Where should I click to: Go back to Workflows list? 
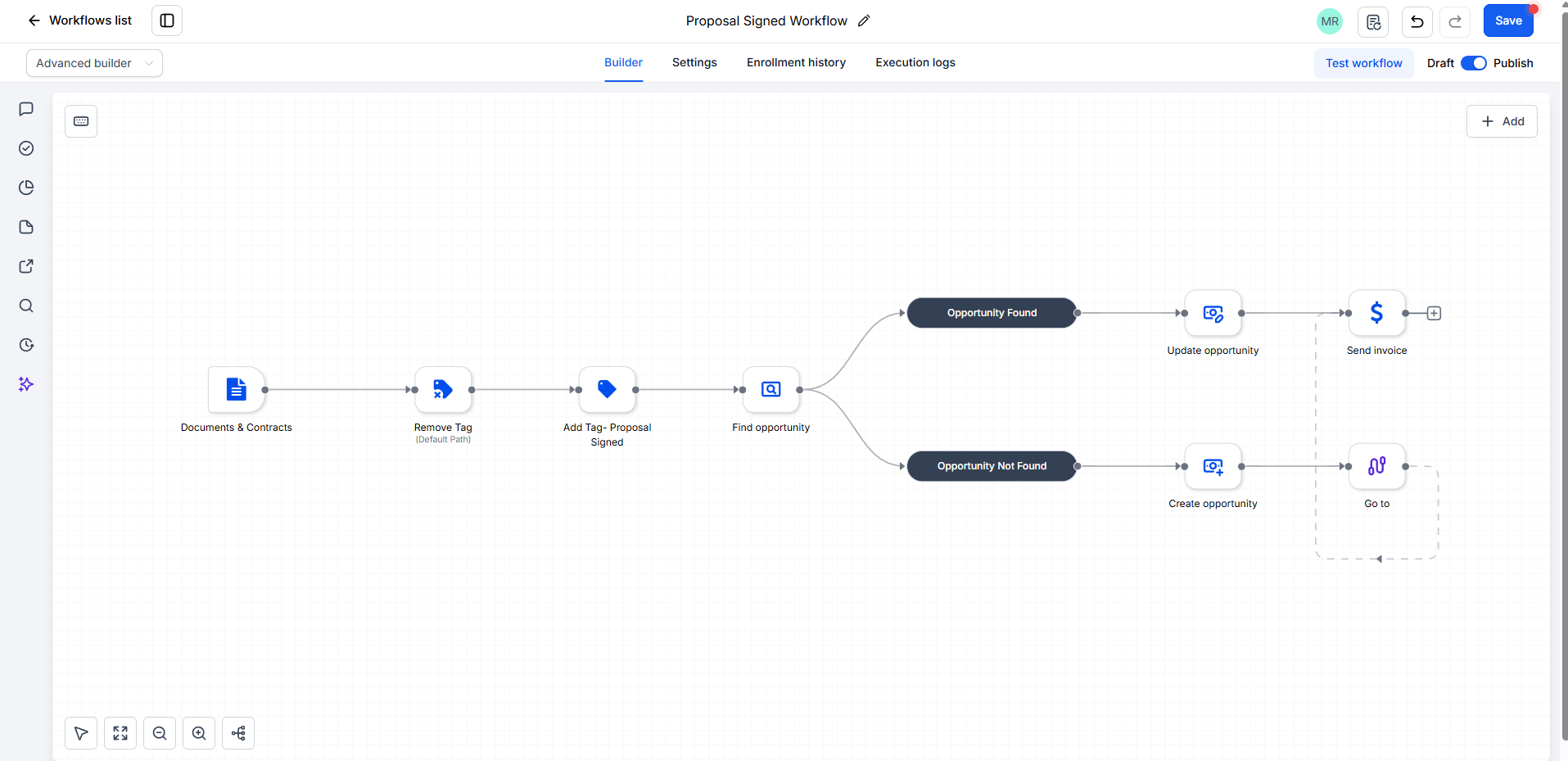(x=79, y=20)
